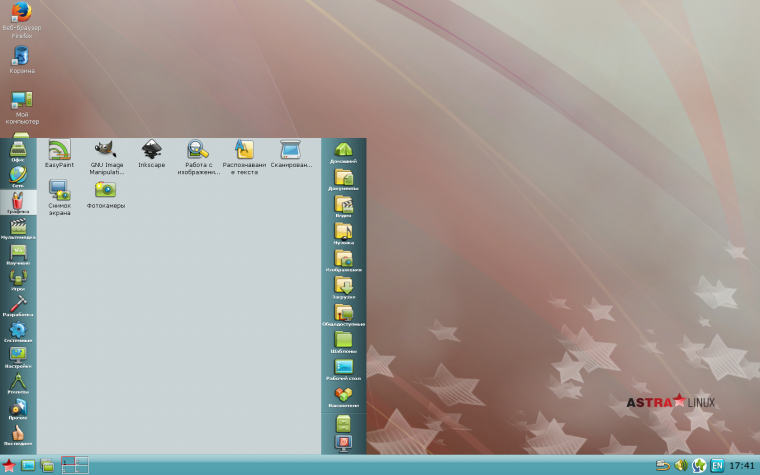The image size is (760, 475).
Task: Open the Мультимедиа category with clapperboard icon
Action: pos(18,229)
